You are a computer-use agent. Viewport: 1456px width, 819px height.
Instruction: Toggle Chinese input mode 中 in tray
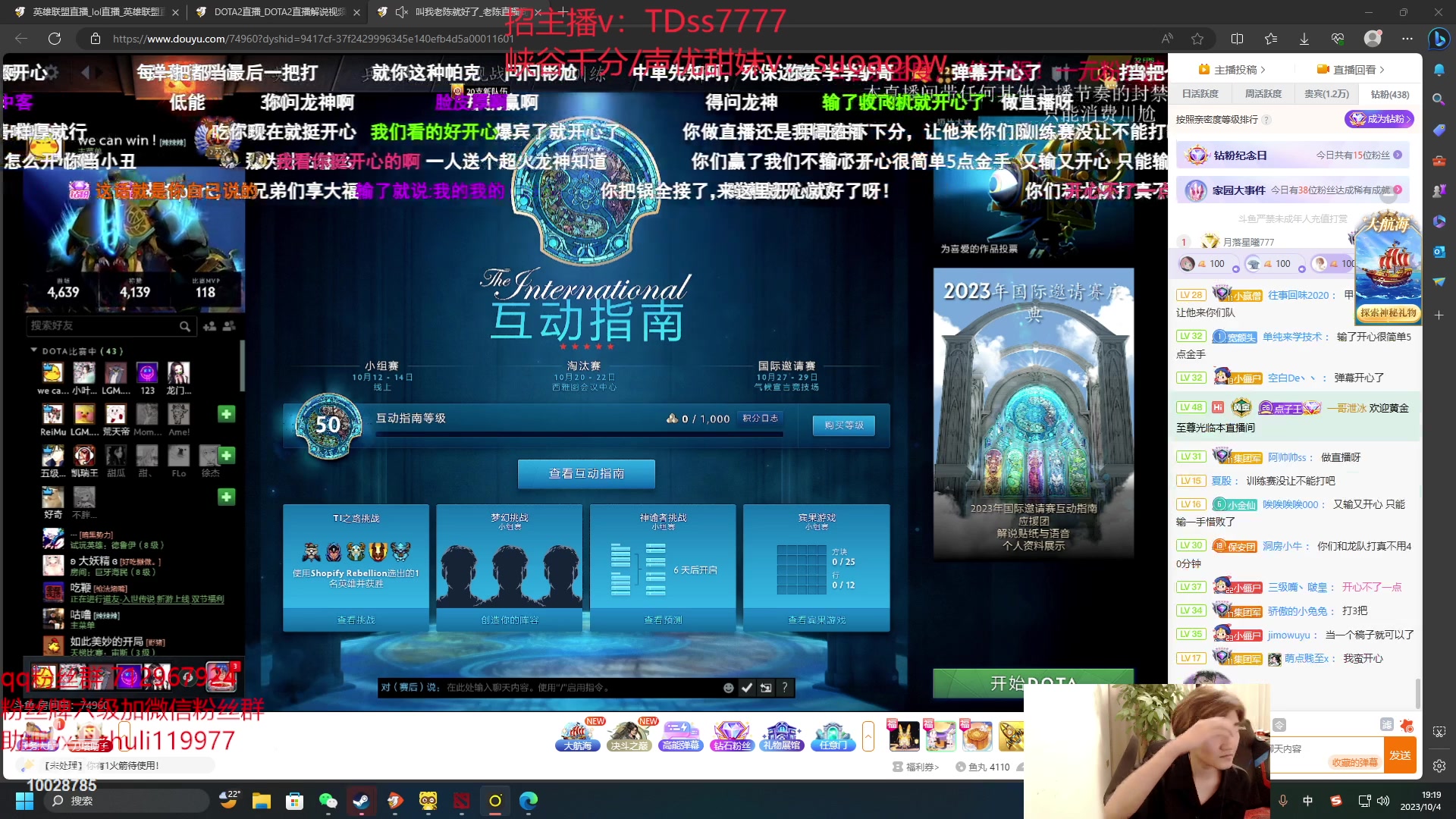[x=1307, y=801]
